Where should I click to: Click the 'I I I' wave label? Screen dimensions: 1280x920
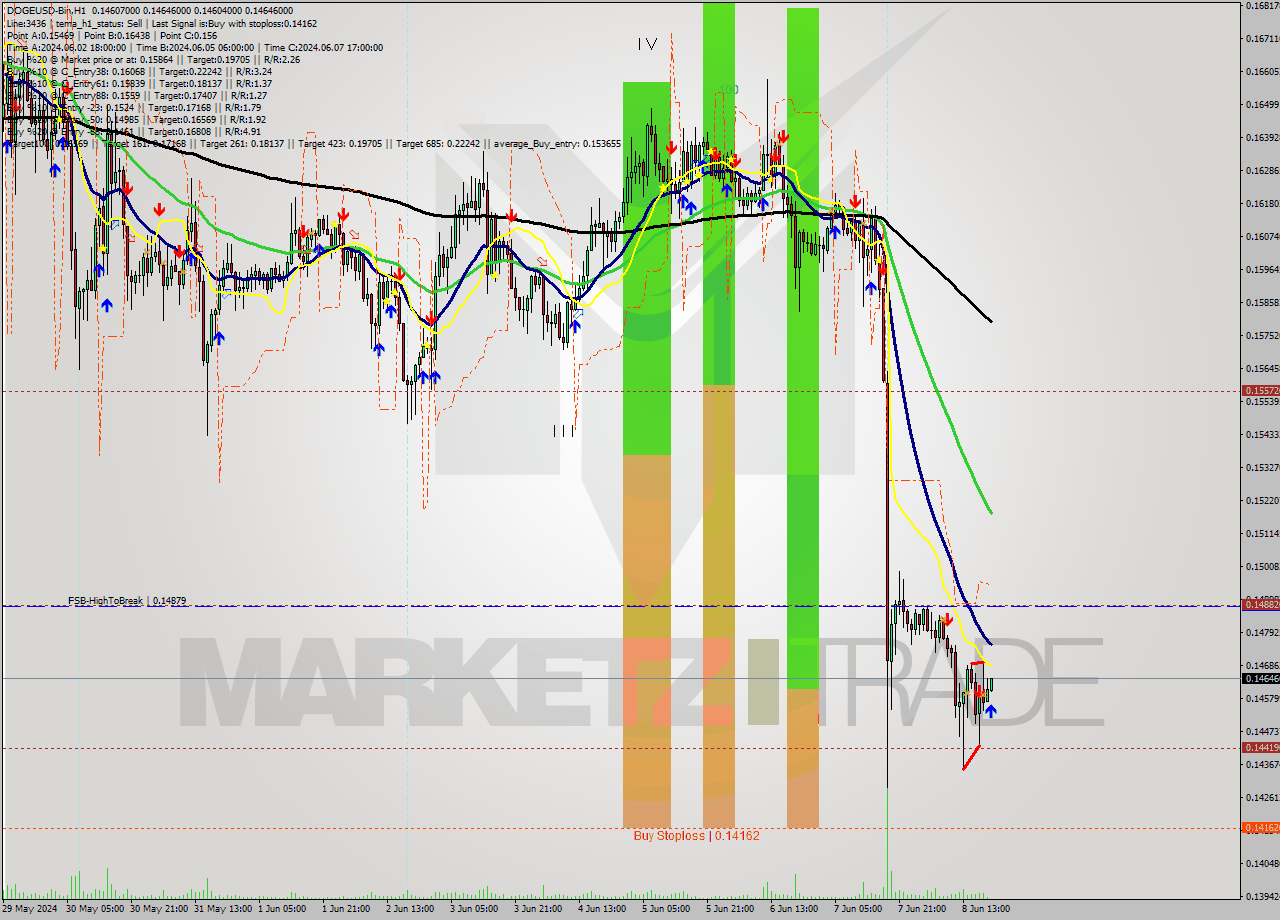(564, 431)
